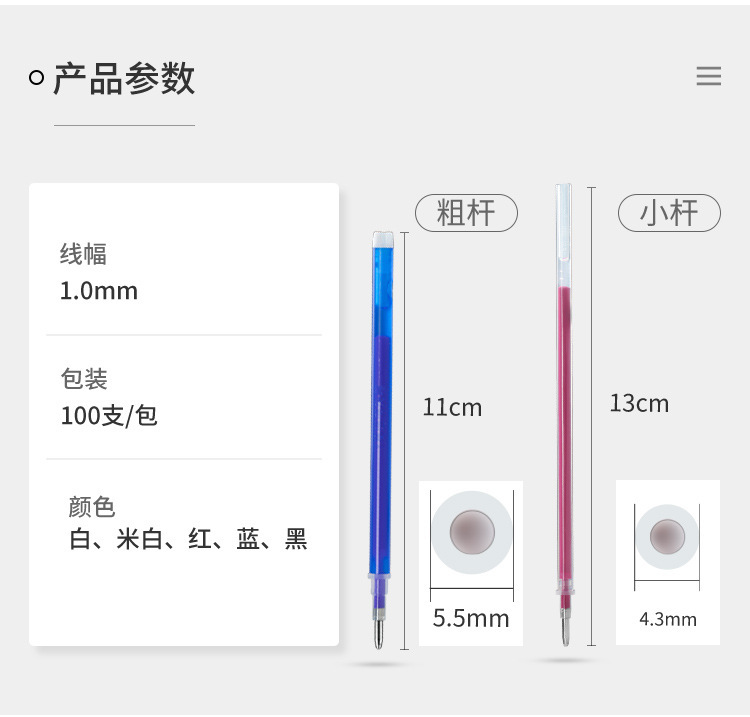Click the blue refill barrel
This screenshot has width=750, height=717.
point(383,400)
